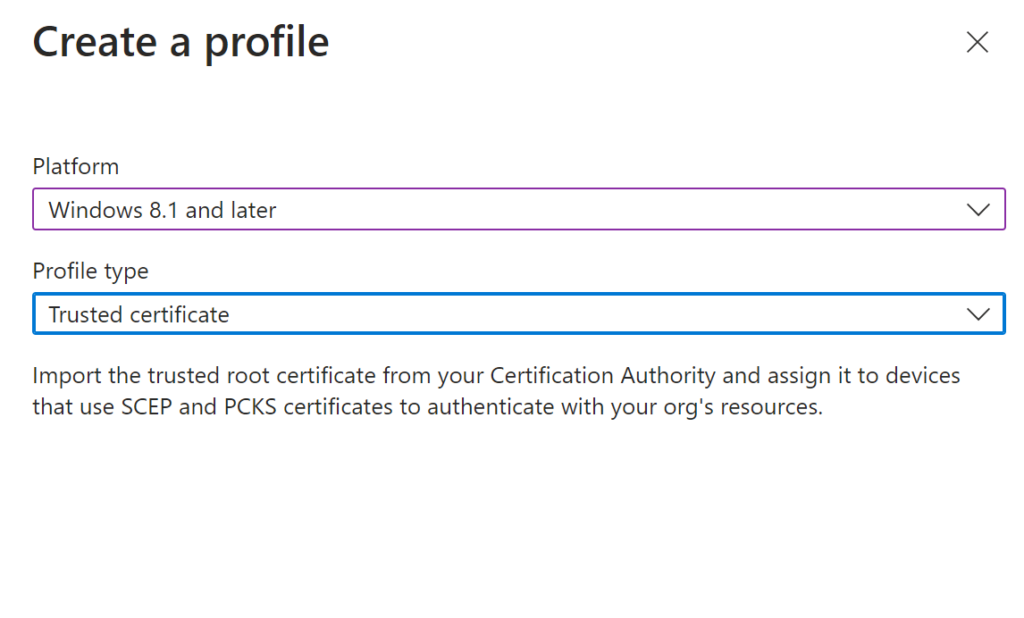Click the downward caret beside Trusted certificate
The height and width of the screenshot is (618, 1024).
click(978, 314)
